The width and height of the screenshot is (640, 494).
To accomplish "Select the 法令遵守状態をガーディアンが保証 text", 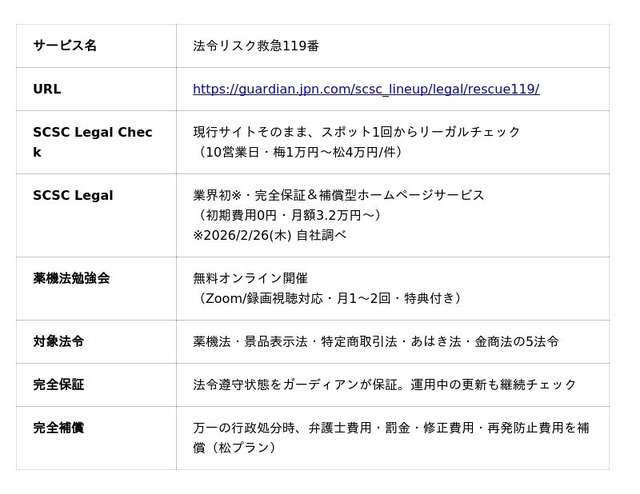I will pos(385,384).
